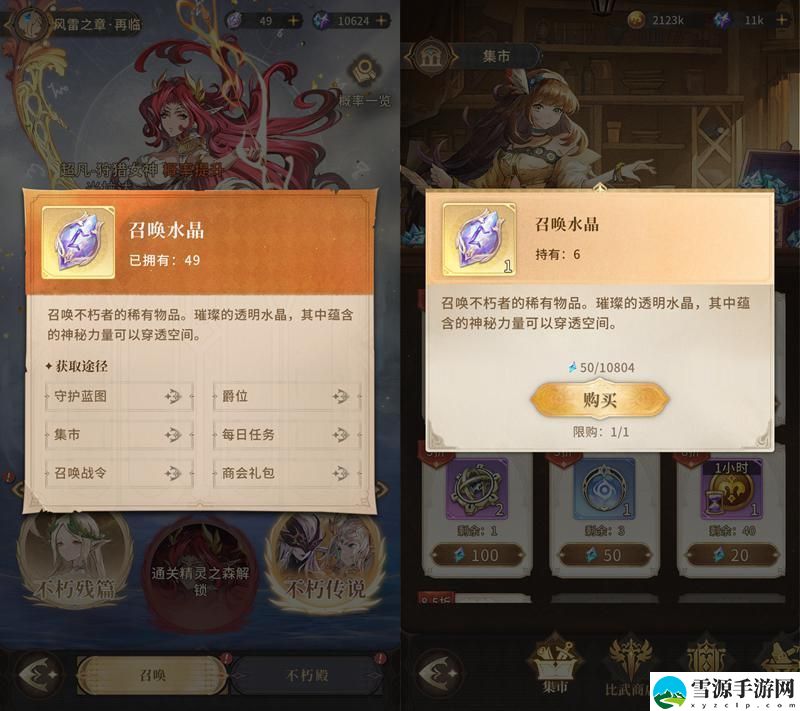Select the shop item priced 100

(x=478, y=513)
